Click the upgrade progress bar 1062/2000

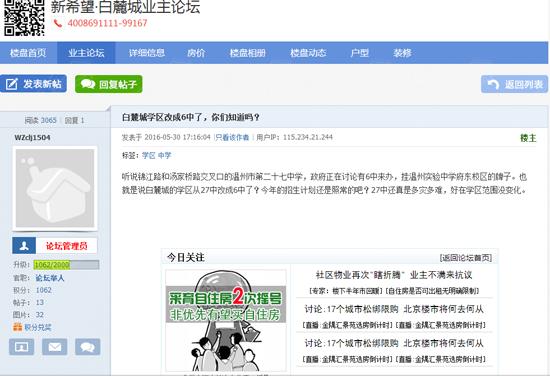66,264
